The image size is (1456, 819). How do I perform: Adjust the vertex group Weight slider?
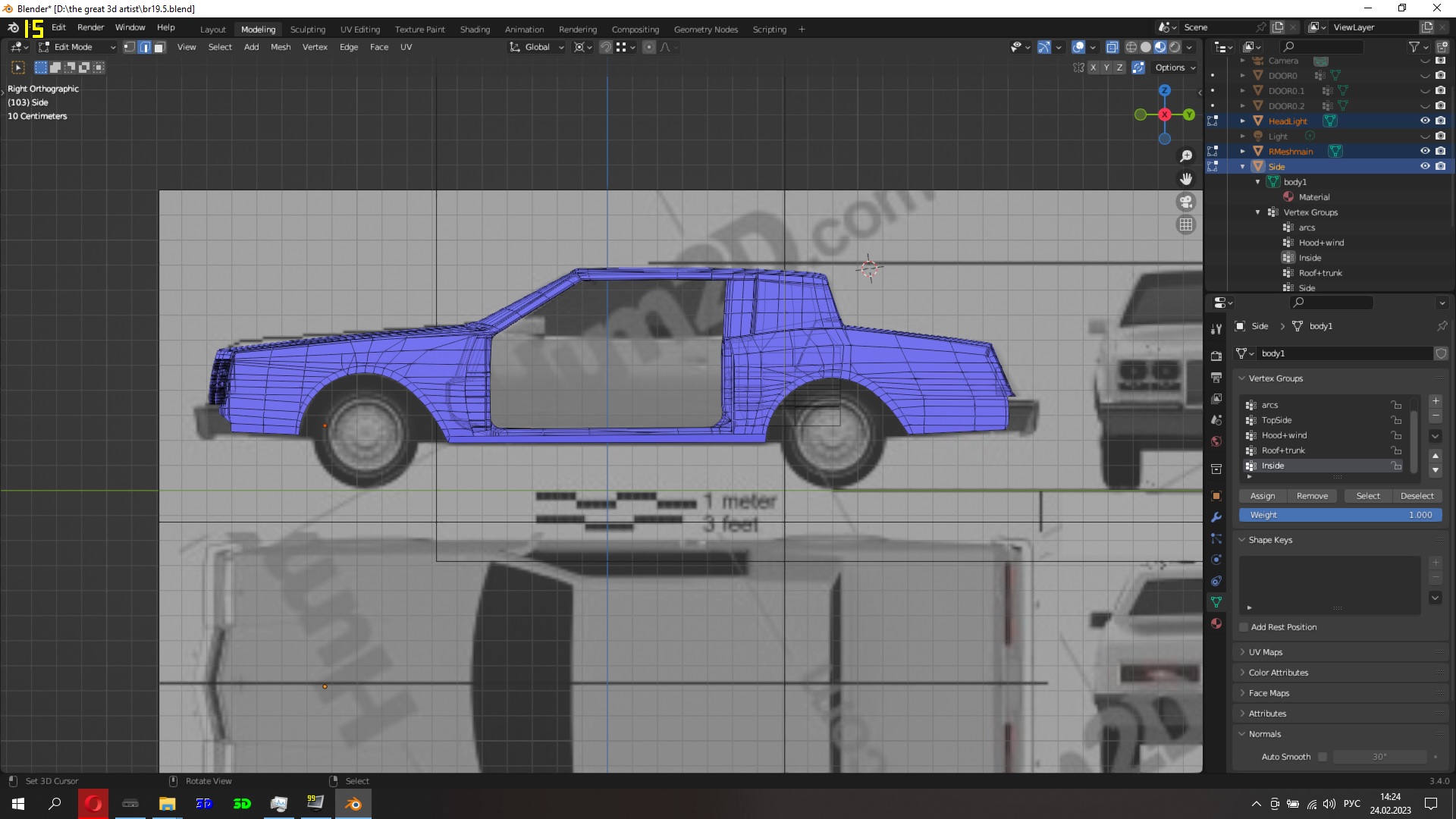point(1340,515)
